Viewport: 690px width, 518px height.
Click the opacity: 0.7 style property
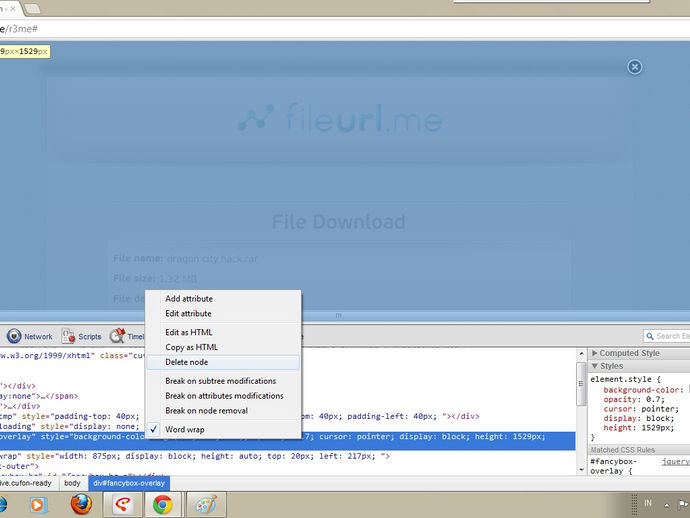point(634,399)
